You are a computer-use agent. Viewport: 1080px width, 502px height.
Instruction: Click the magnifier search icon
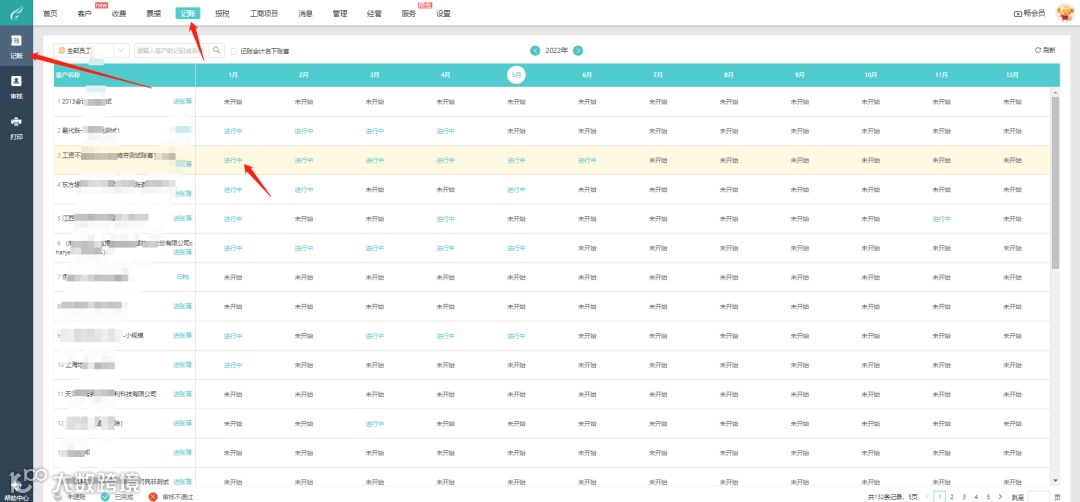(x=216, y=50)
